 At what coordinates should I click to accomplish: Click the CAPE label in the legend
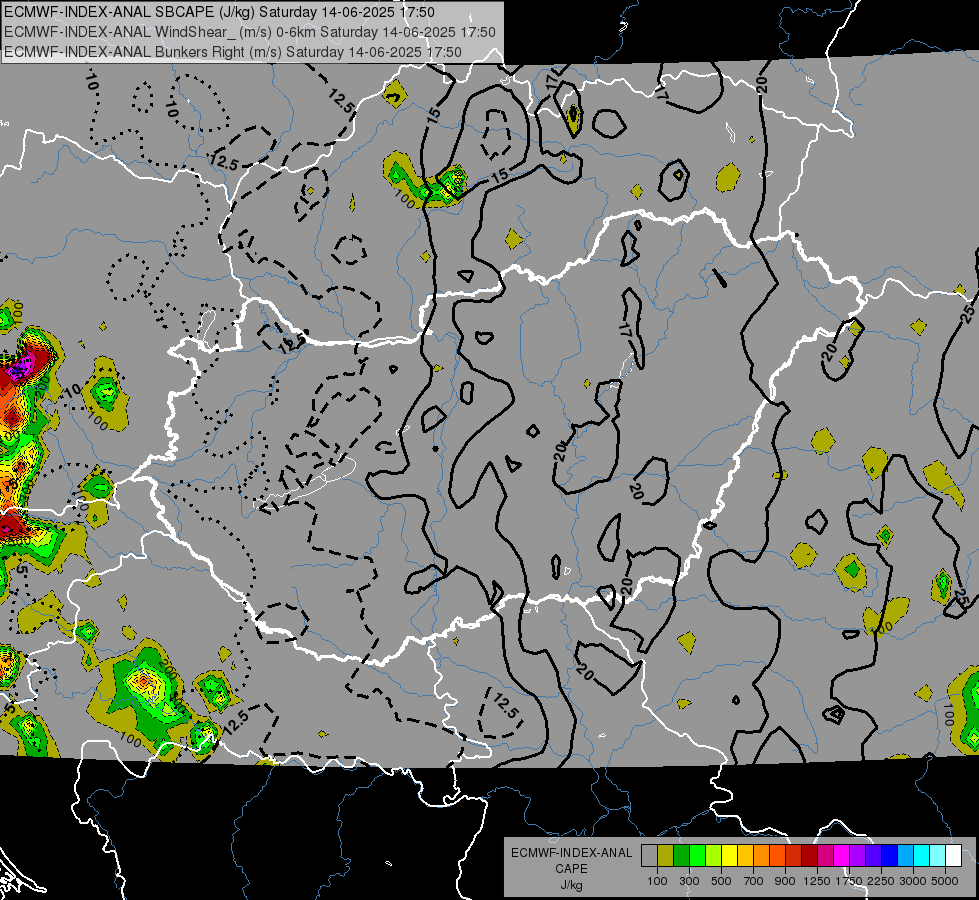[571, 869]
